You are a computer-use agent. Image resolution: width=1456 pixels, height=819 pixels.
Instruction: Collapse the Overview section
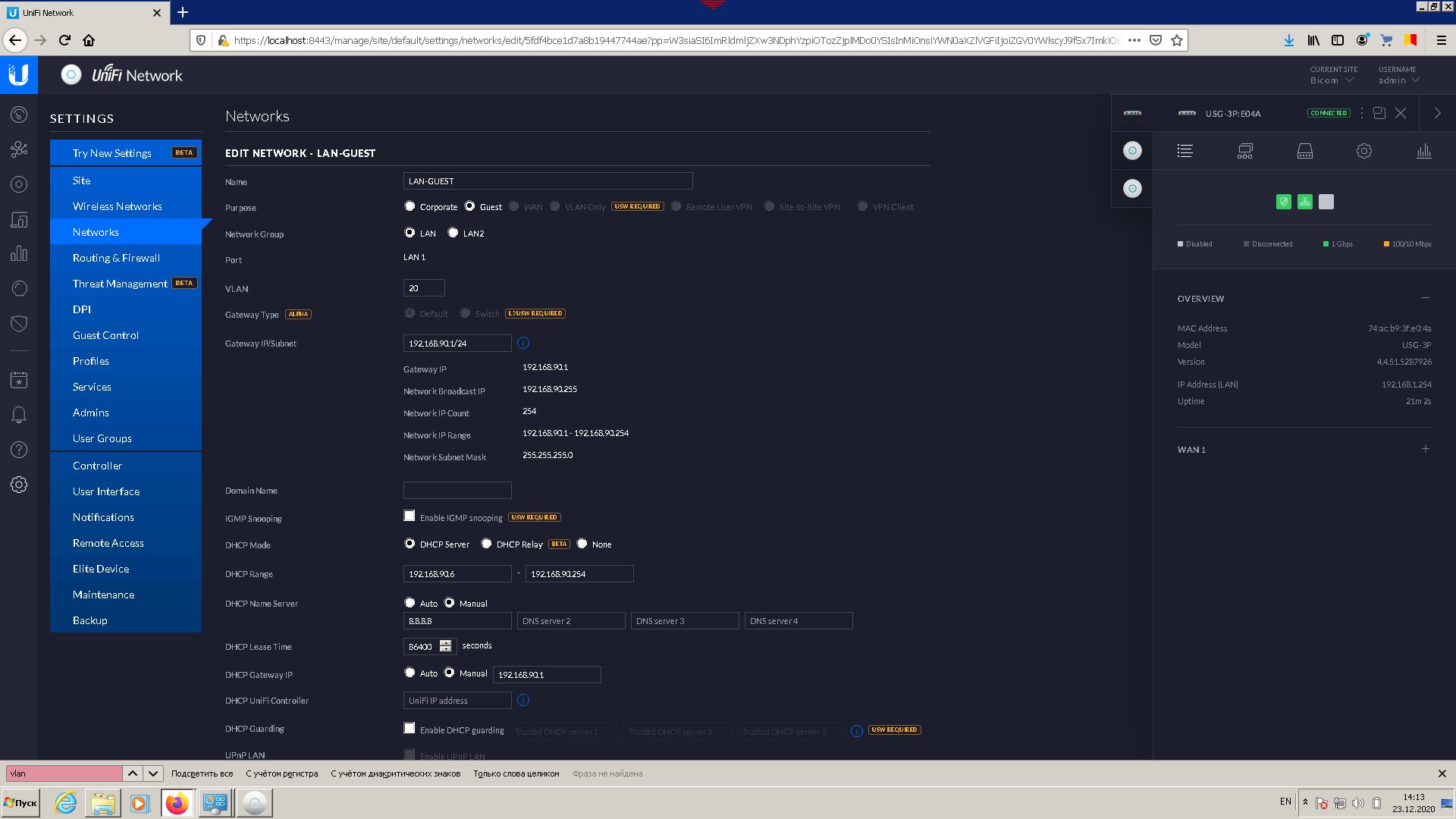click(x=1426, y=298)
